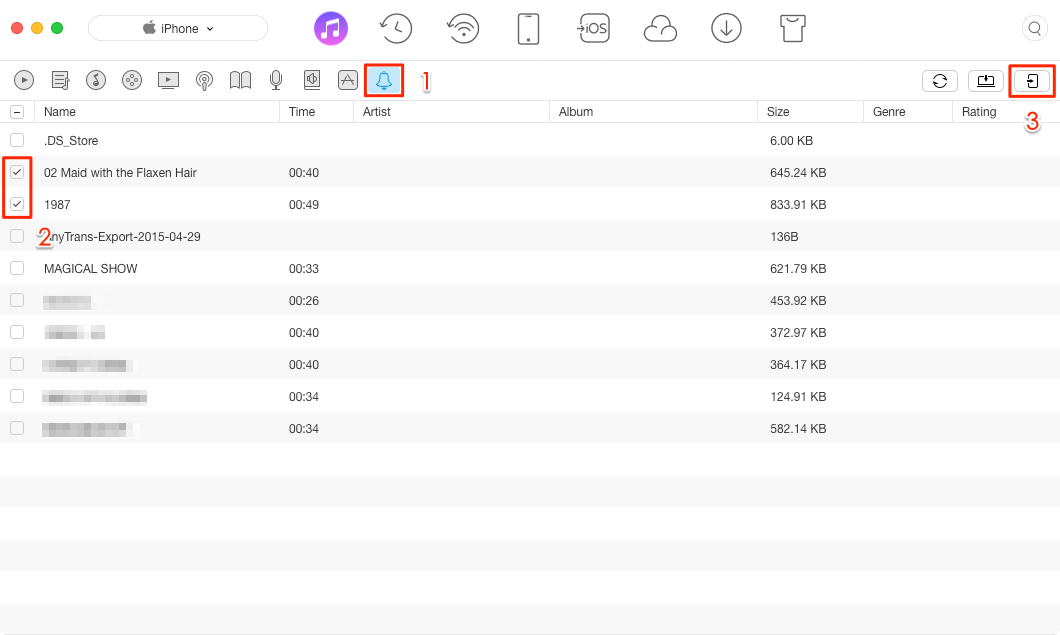Check the 372.97 KB row checkbox

coord(18,332)
